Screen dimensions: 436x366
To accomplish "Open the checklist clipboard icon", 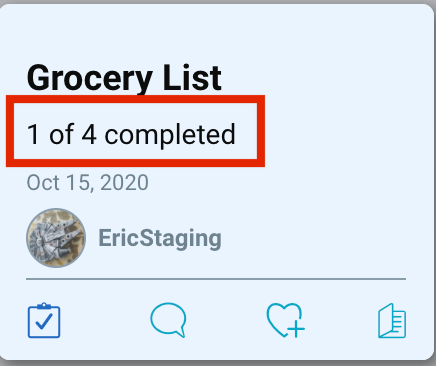I will [44, 320].
